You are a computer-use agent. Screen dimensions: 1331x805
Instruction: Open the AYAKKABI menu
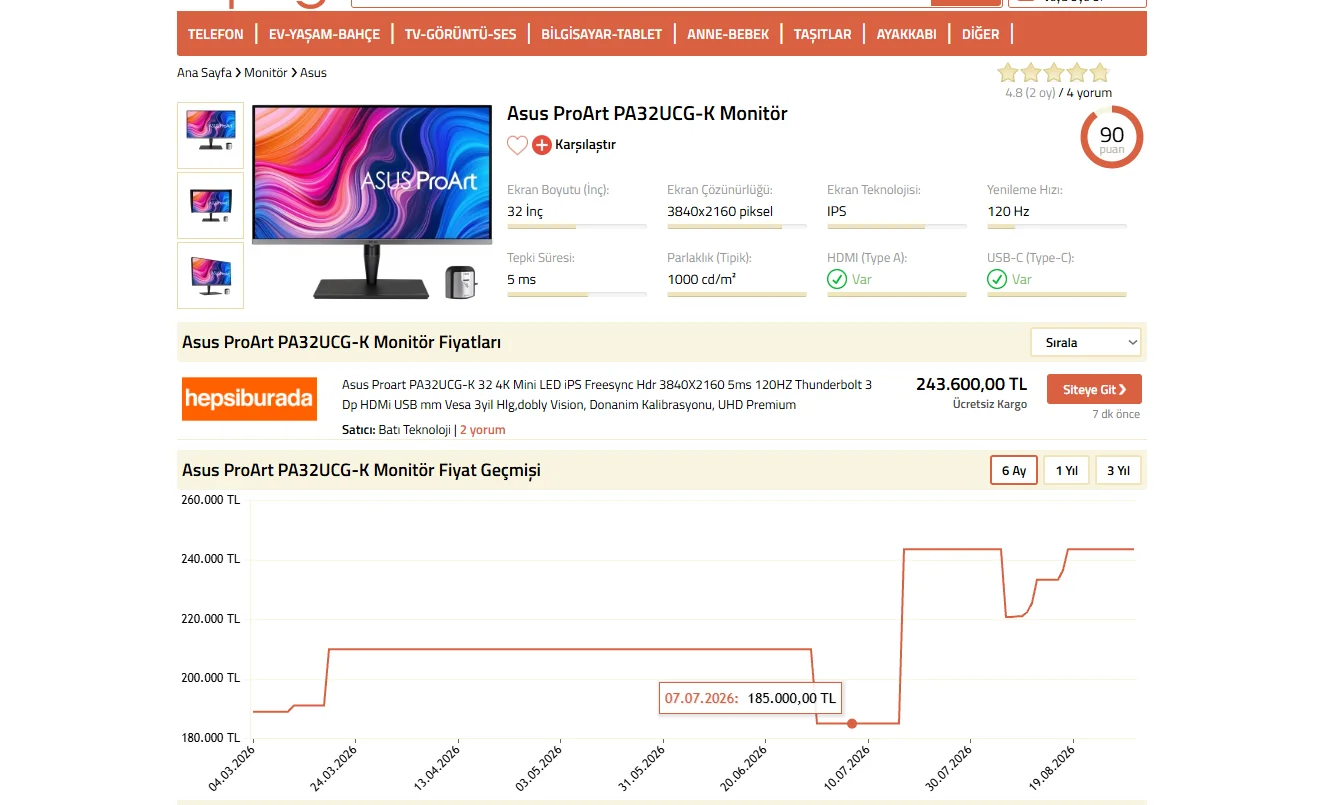907,34
